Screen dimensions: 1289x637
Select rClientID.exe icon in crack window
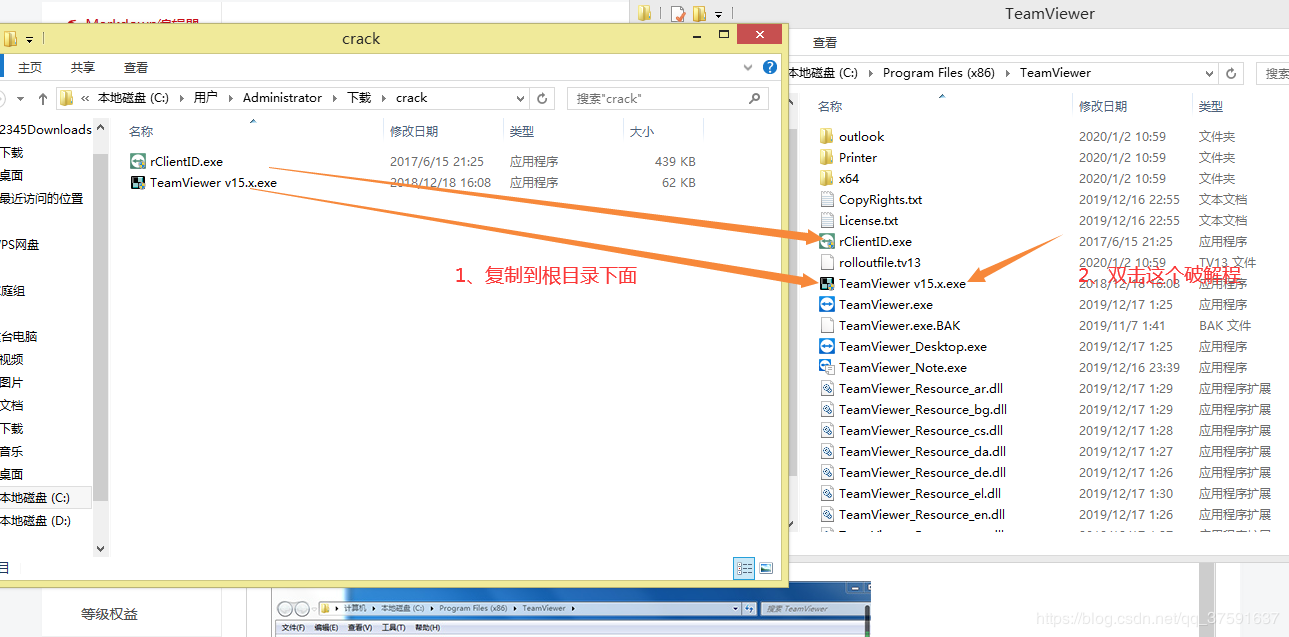tap(139, 161)
